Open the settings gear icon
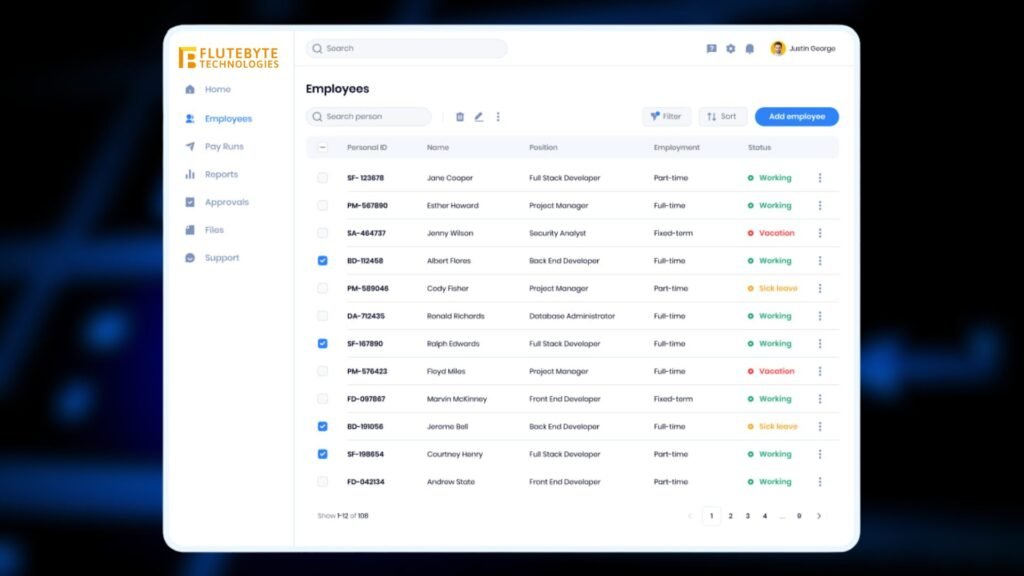The image size is (1024, 576). pos(730,49)
